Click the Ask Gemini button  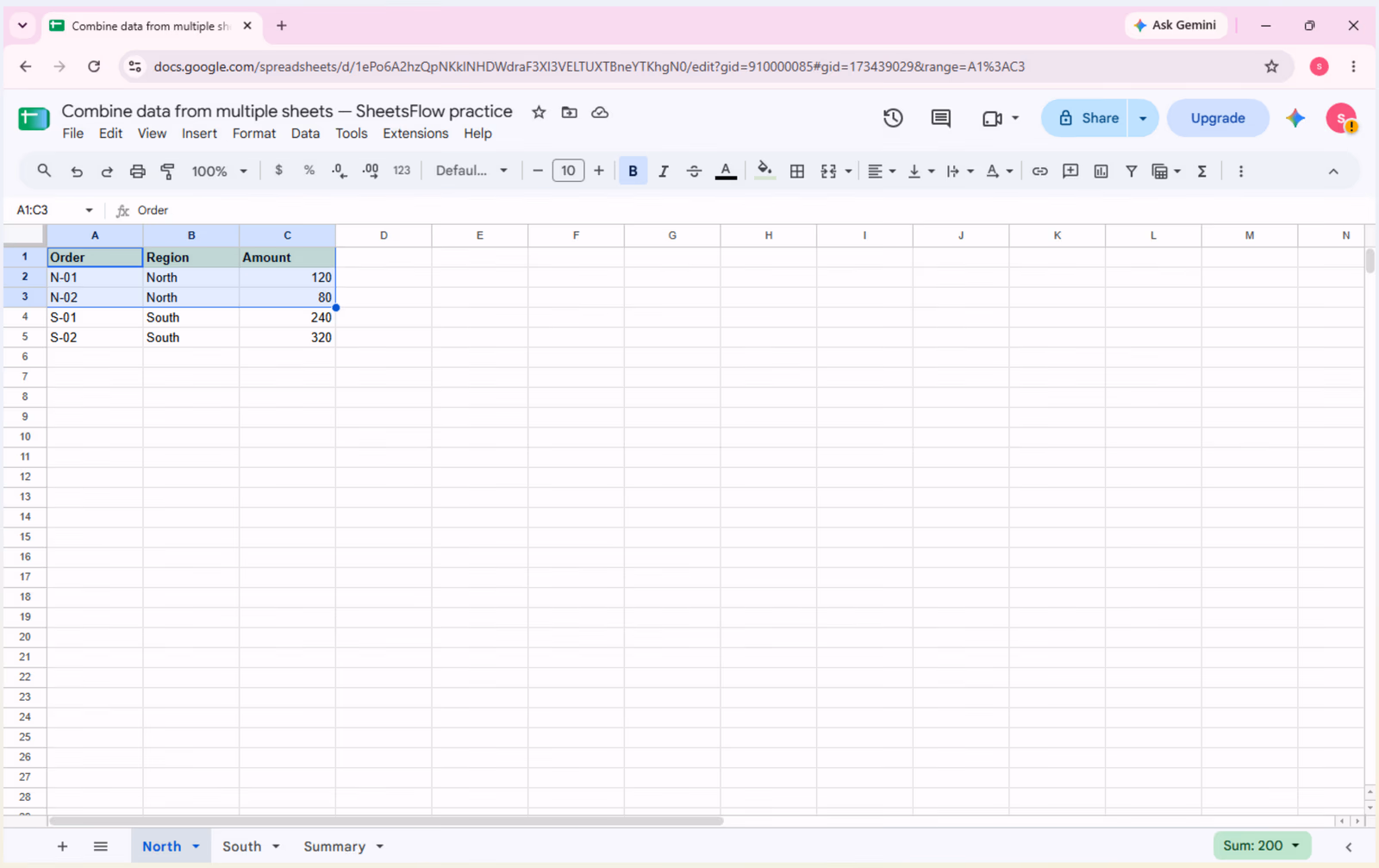pos(1176,25)
